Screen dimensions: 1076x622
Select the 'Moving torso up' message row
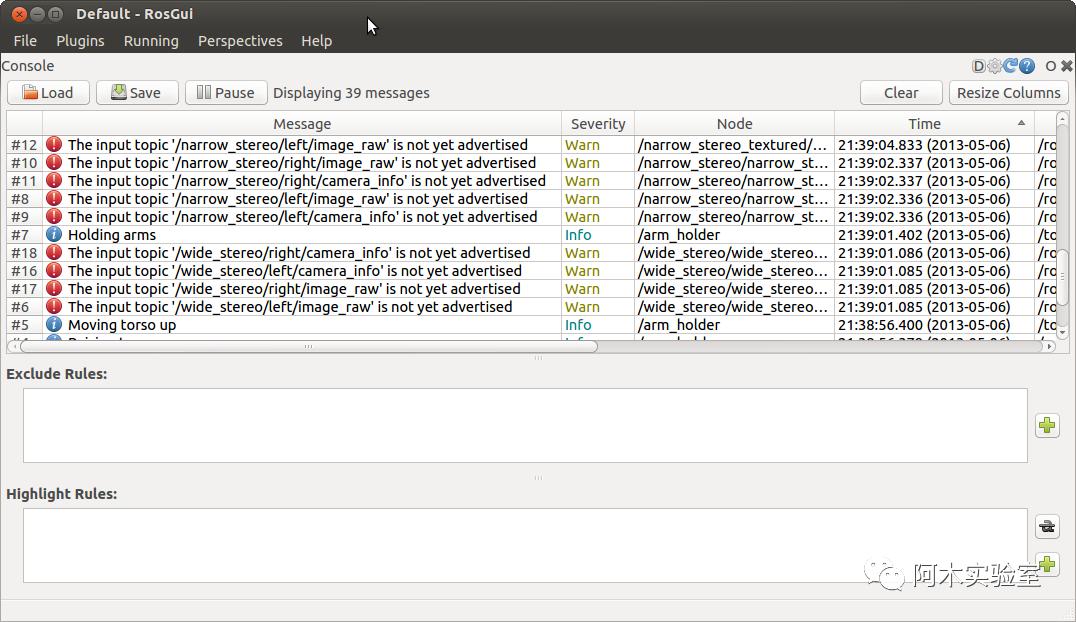pos(300,325)
